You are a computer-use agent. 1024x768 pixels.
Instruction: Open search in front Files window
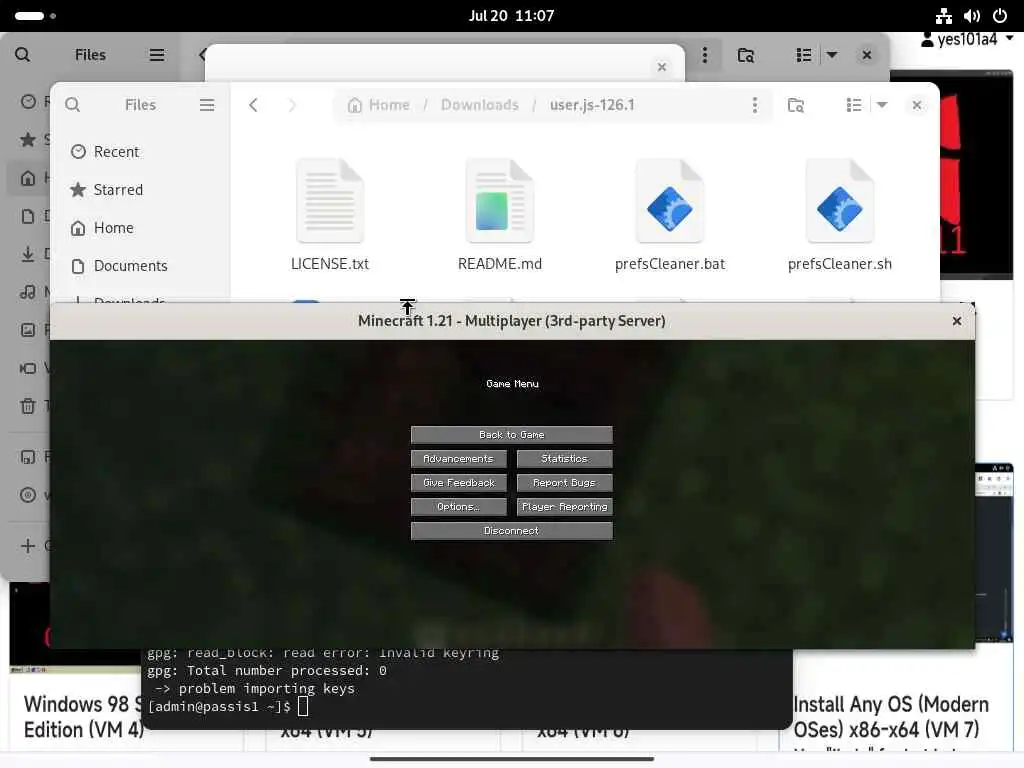pos(72,104)
